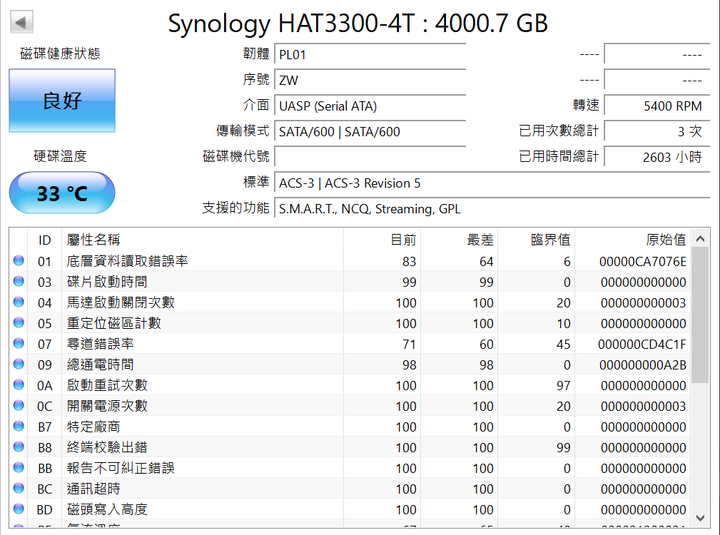The width and height of the screenshot is (720, 535).
Task: Click blue status dot for 開關電源次數 row
Action: point(18,406)
